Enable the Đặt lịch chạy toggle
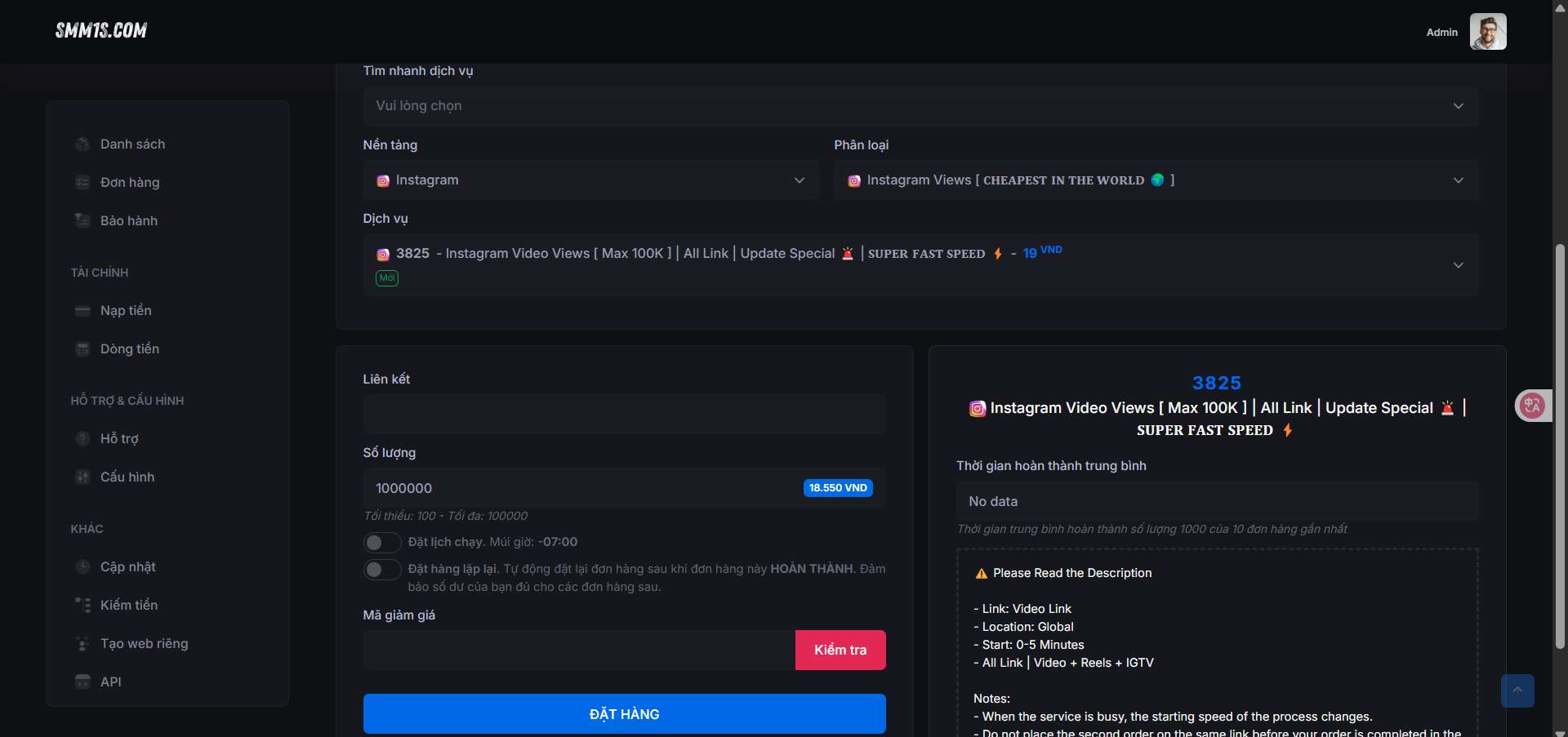Screen dimensions: 1568x737 (x=381, y=543)
